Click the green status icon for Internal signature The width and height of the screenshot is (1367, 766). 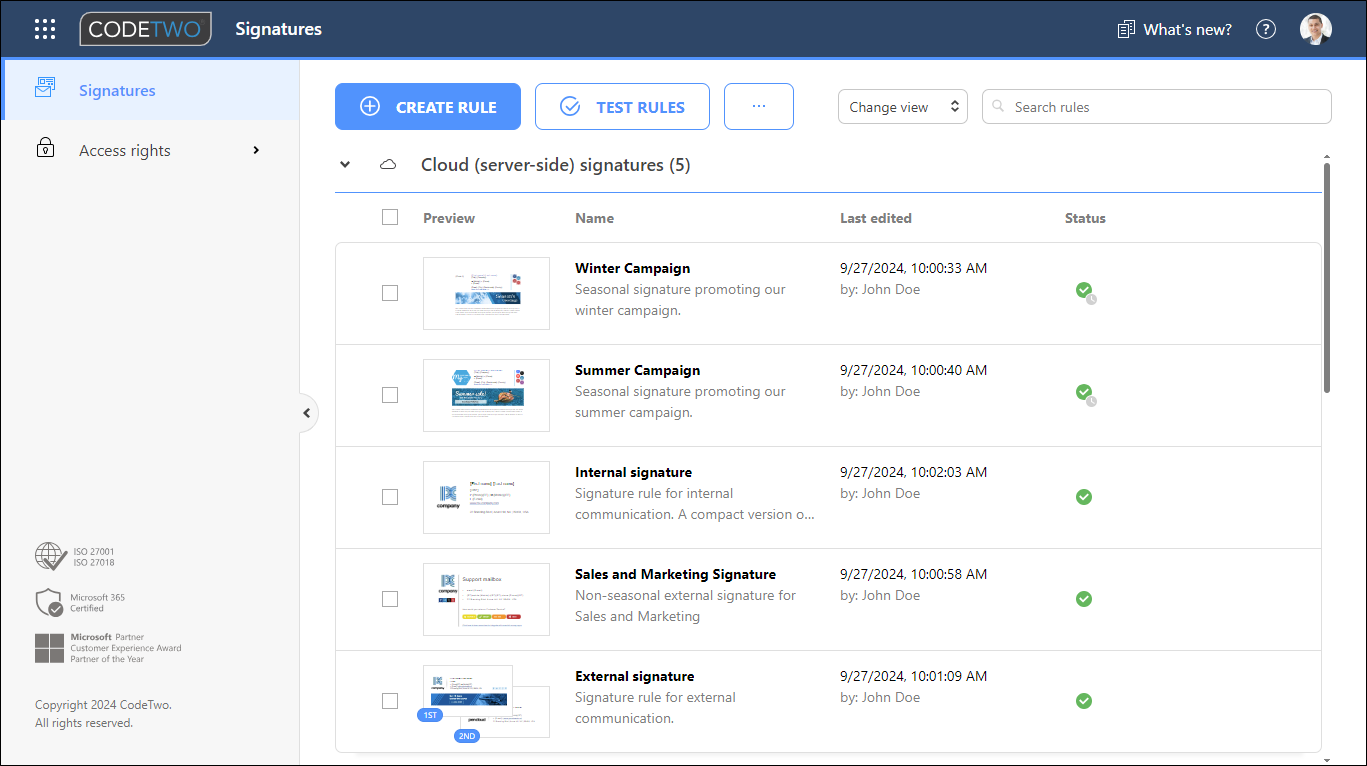(x=1084, y=497)
